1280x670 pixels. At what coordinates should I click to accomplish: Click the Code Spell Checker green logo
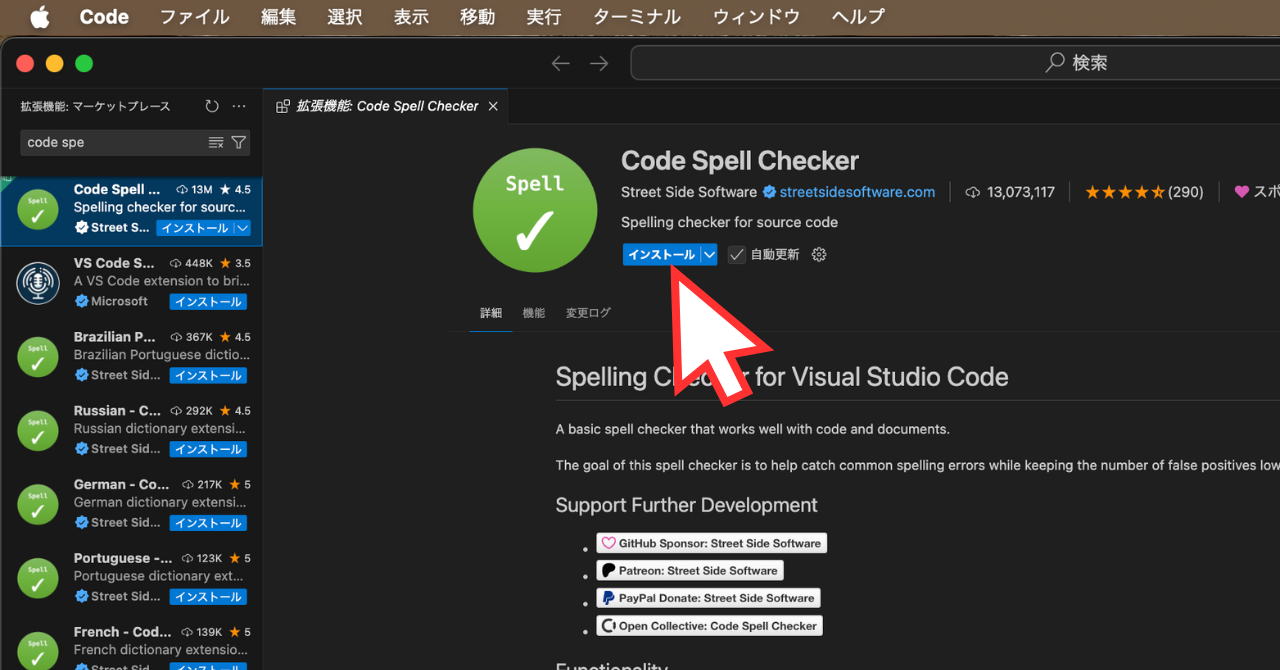coord(535,210)
